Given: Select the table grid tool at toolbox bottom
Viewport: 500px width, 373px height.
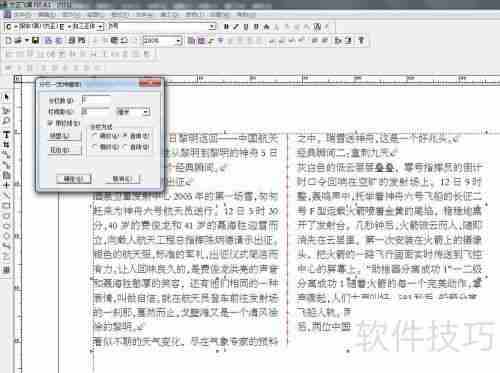Looking at the screenshot, I should click(6, 269).
